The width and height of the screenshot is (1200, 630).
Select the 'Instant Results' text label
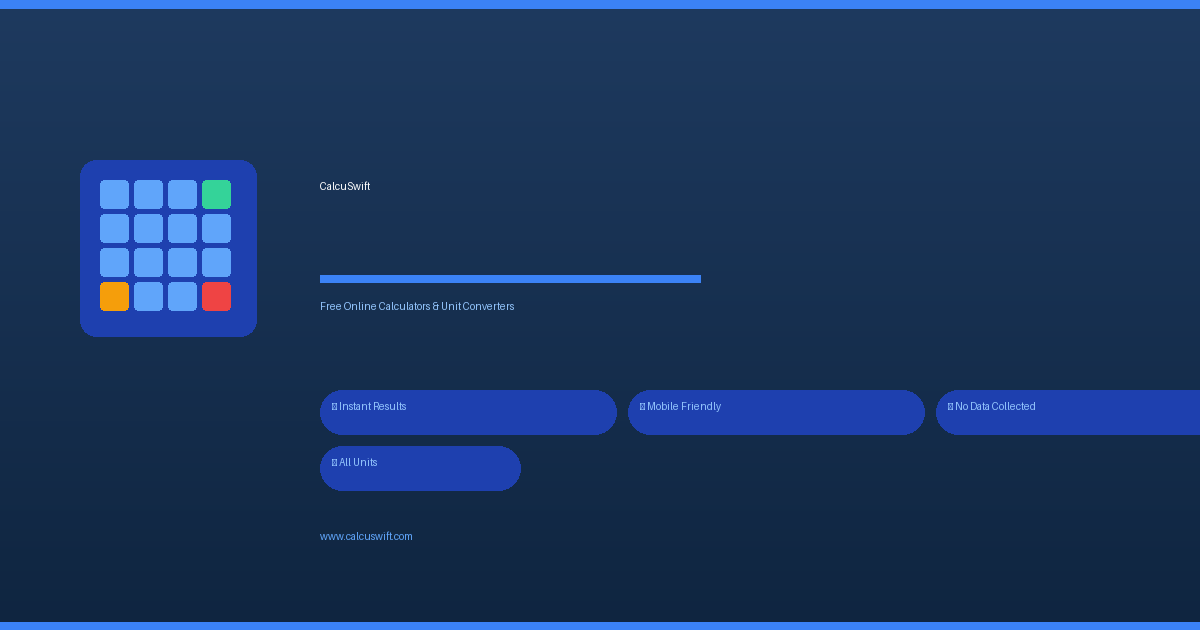[x=373, y=407]
